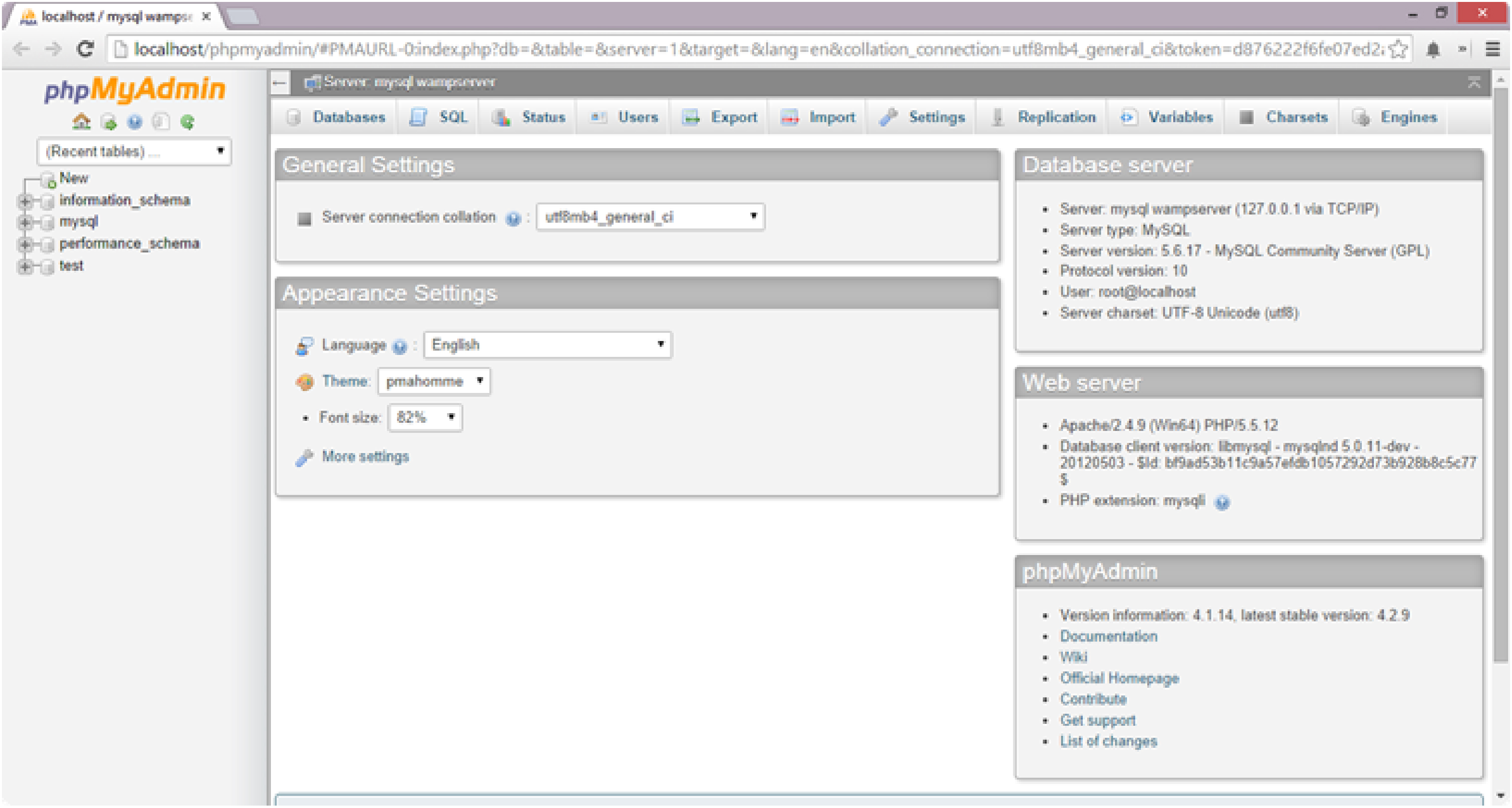Viewport: 1512px width, 808px height.
Task: Open the Replication tab
Action: coord(1042,118)
